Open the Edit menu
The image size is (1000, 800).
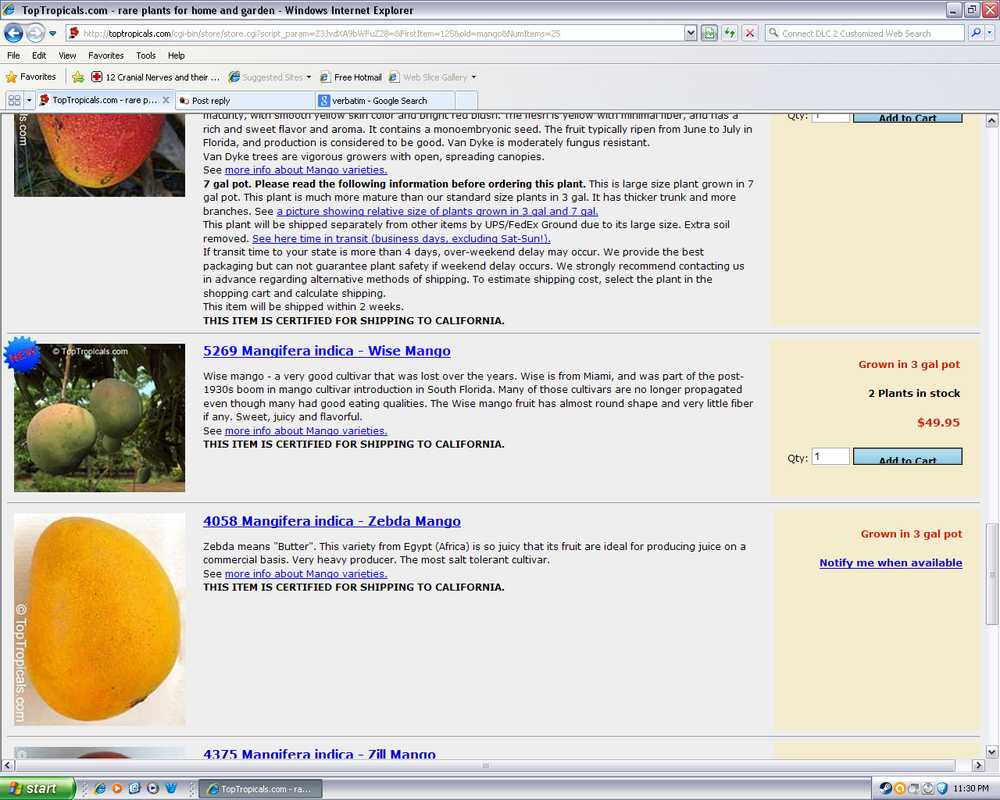pyautogui.click(x=39, y=56)
